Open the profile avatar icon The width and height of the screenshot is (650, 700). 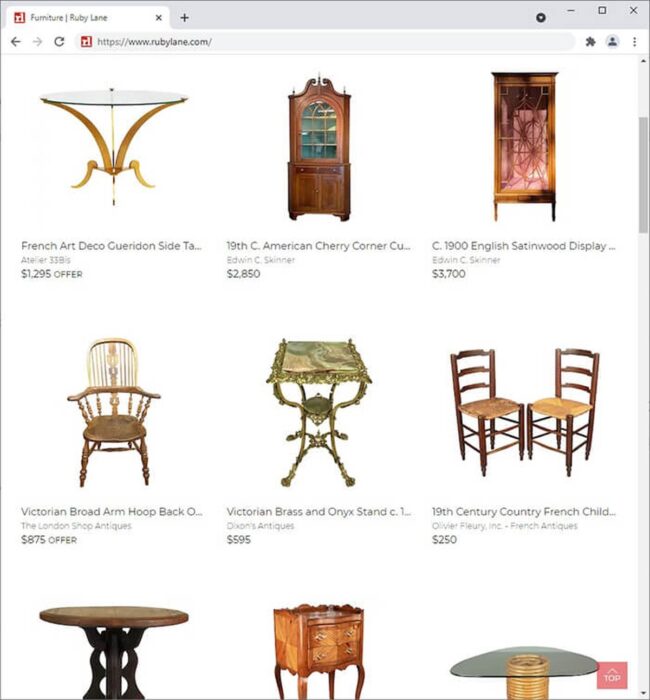(612, 42)
